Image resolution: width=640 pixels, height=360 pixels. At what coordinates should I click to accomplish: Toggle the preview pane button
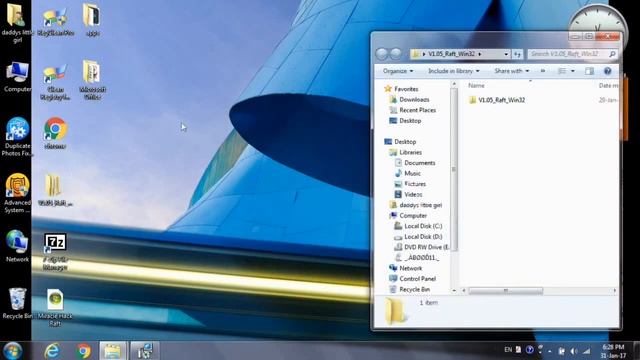pyautogui.click(x=589, y=71)
